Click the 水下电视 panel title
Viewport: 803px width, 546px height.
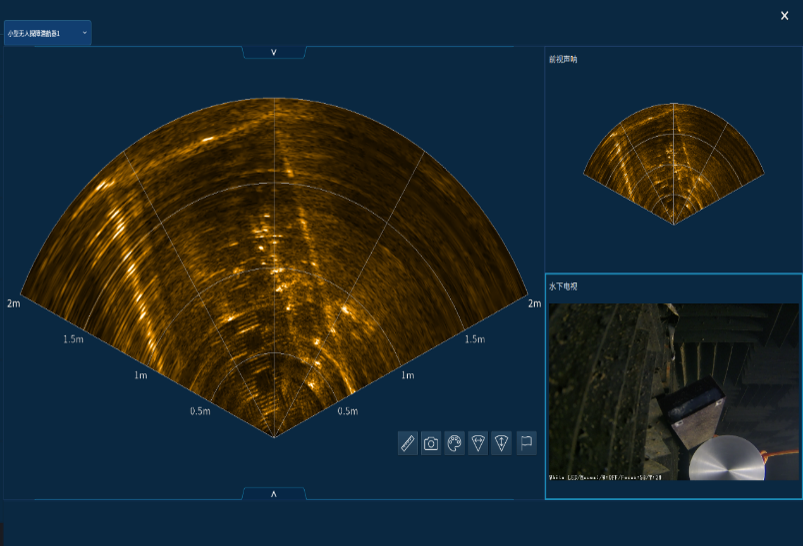pos(563,286)
